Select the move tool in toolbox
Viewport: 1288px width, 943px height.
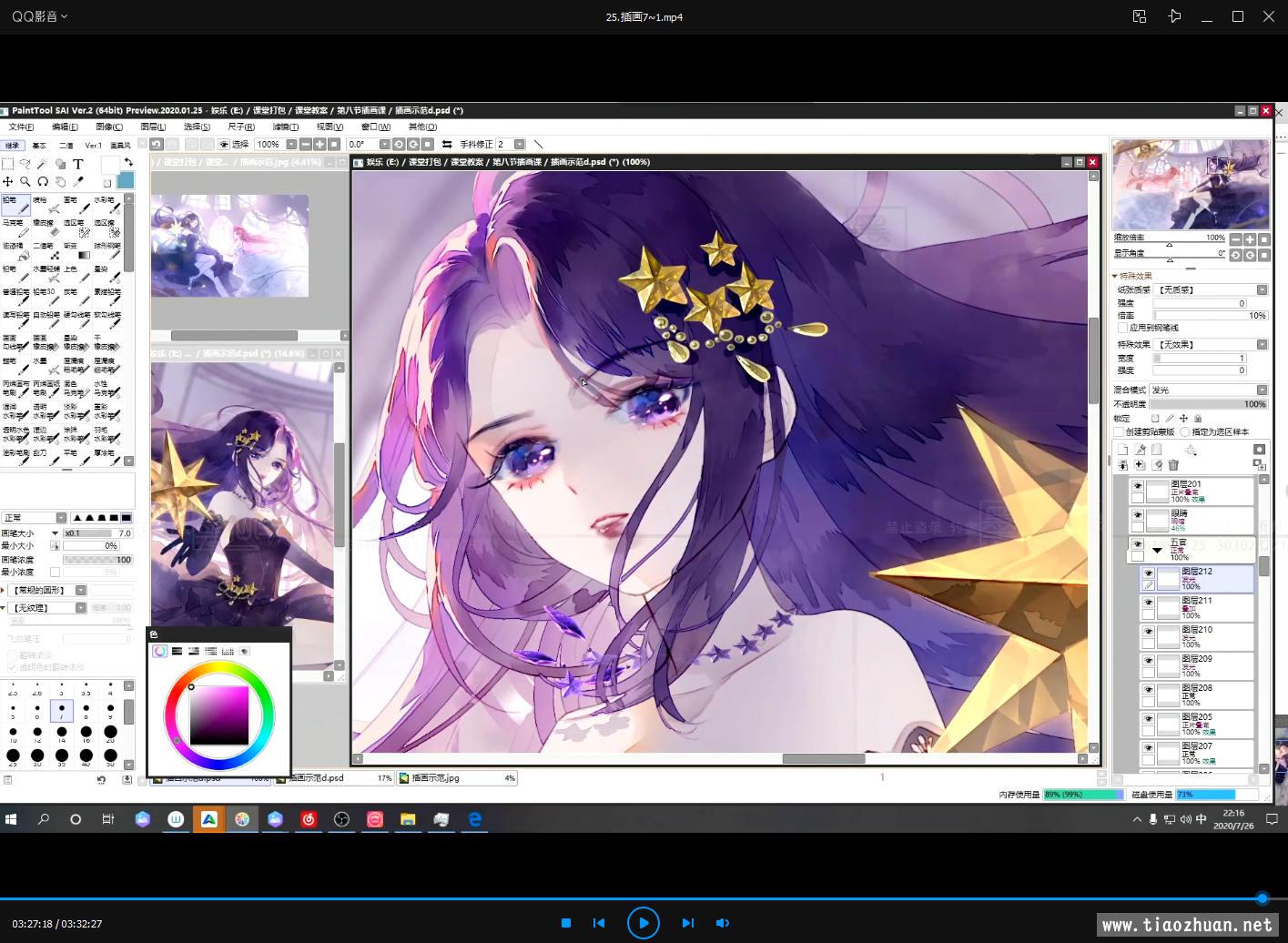7,182
